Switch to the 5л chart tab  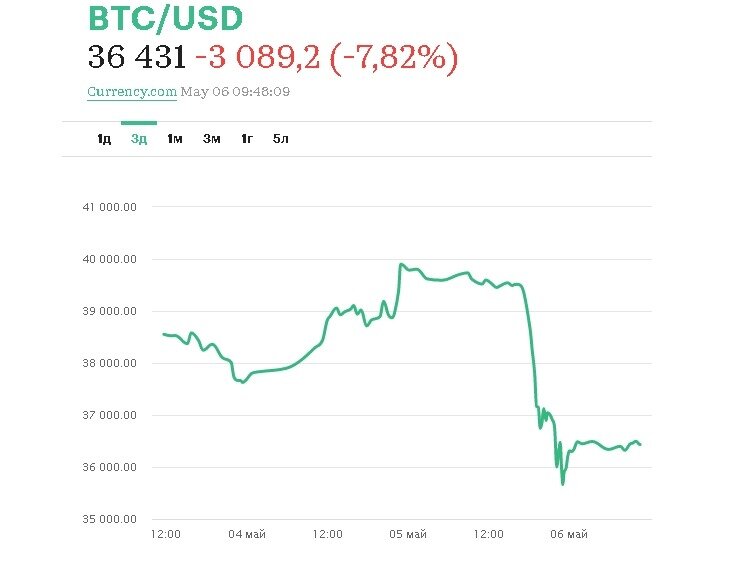coord(280,138)
